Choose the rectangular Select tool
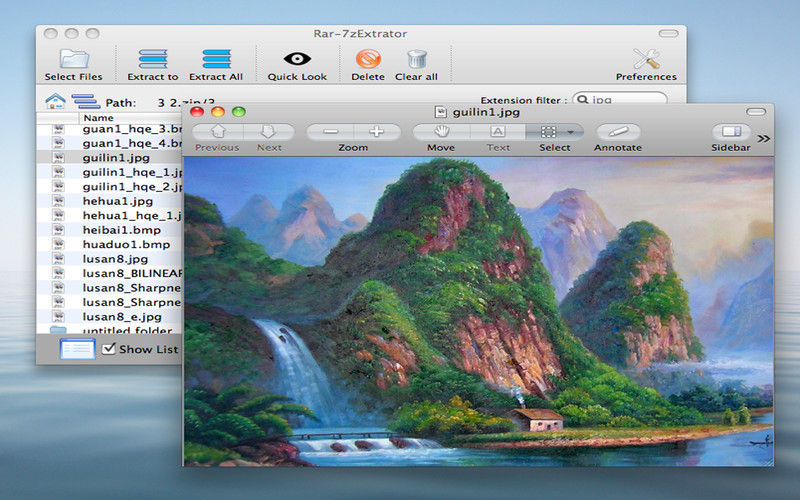 click(x=548, y=132)
